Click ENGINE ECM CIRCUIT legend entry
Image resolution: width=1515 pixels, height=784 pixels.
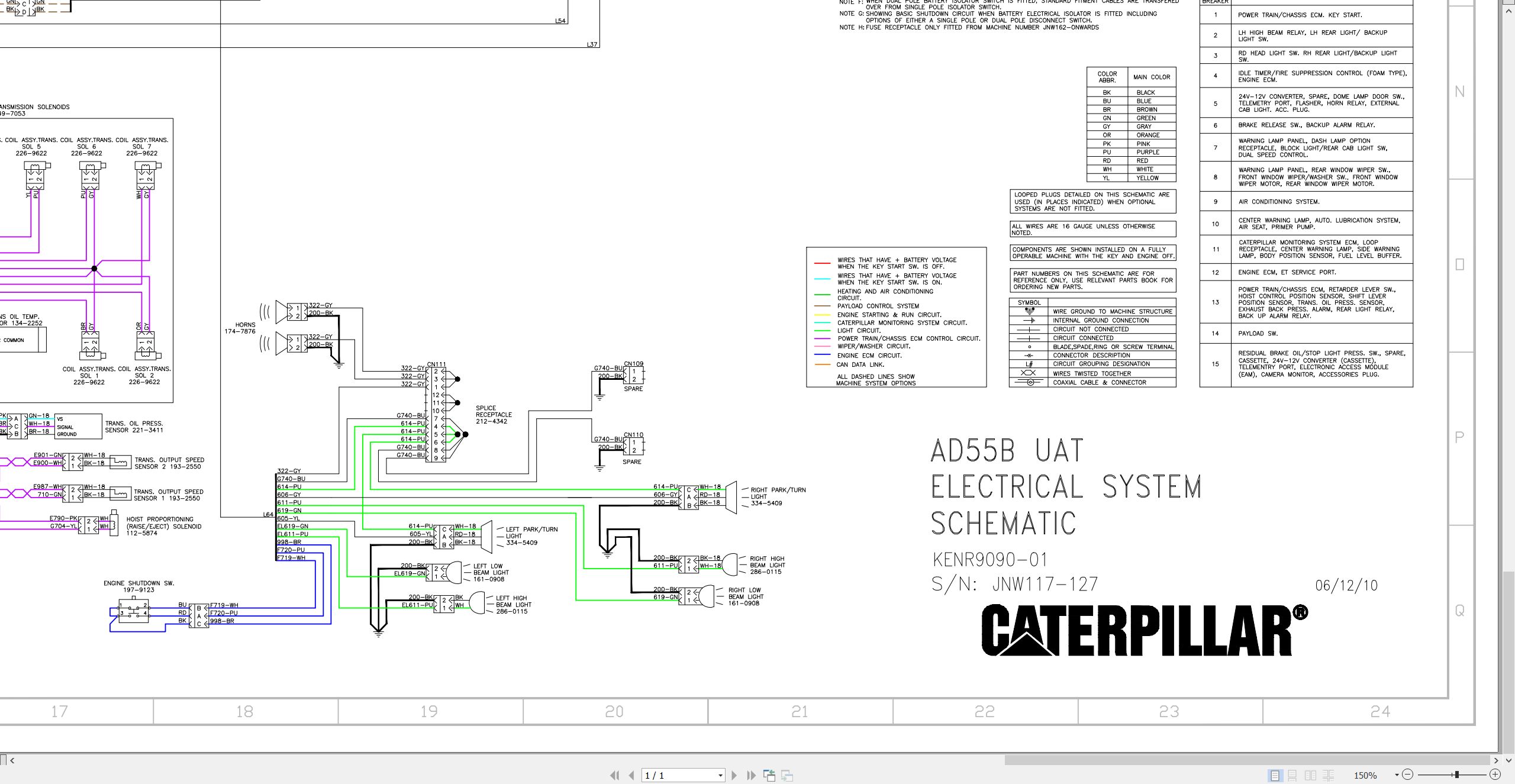click(869, 356)
